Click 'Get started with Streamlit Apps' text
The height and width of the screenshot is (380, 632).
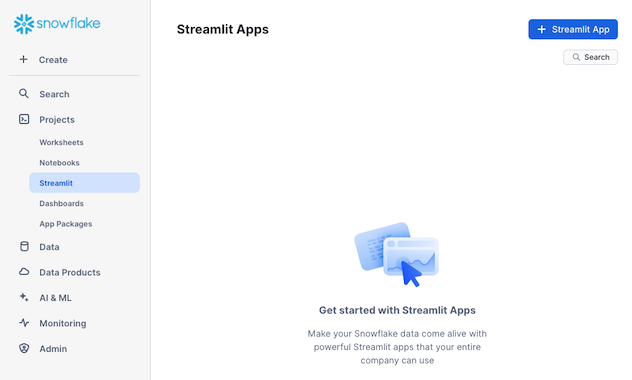pos(397,310)
